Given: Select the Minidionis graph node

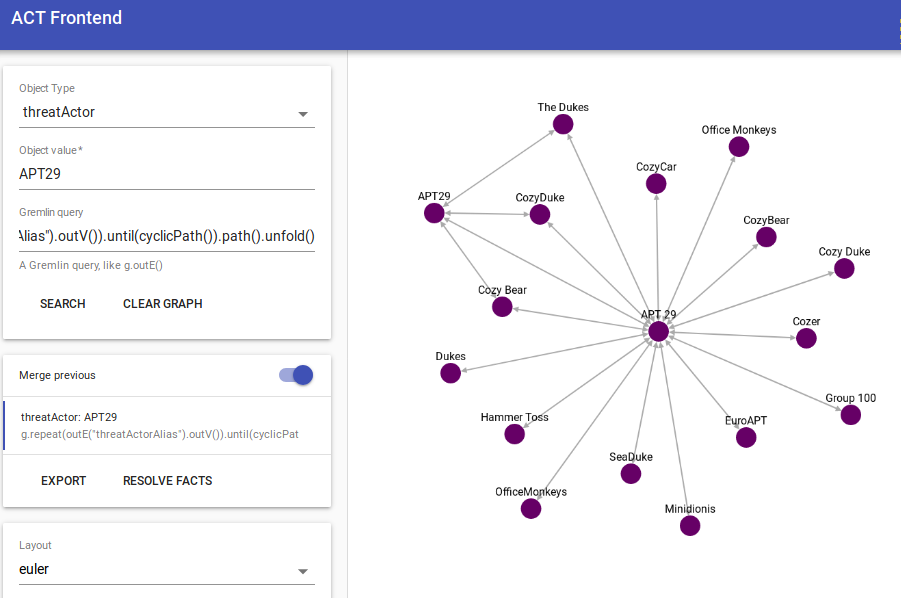Looking at the screenshot, I should tap(690, 526).
